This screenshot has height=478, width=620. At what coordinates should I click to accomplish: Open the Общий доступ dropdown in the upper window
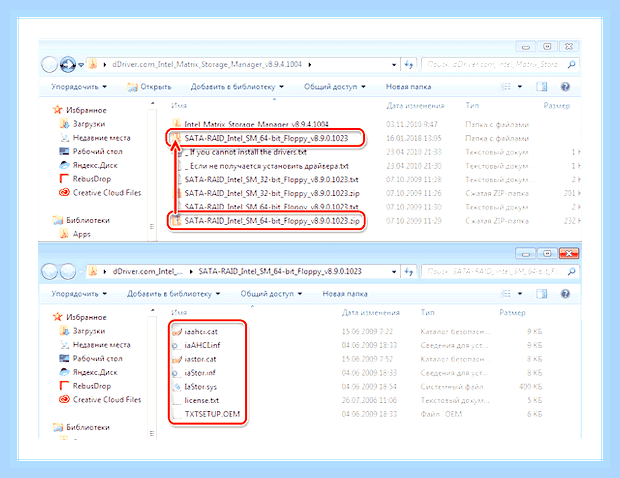[x=335, y=87]
